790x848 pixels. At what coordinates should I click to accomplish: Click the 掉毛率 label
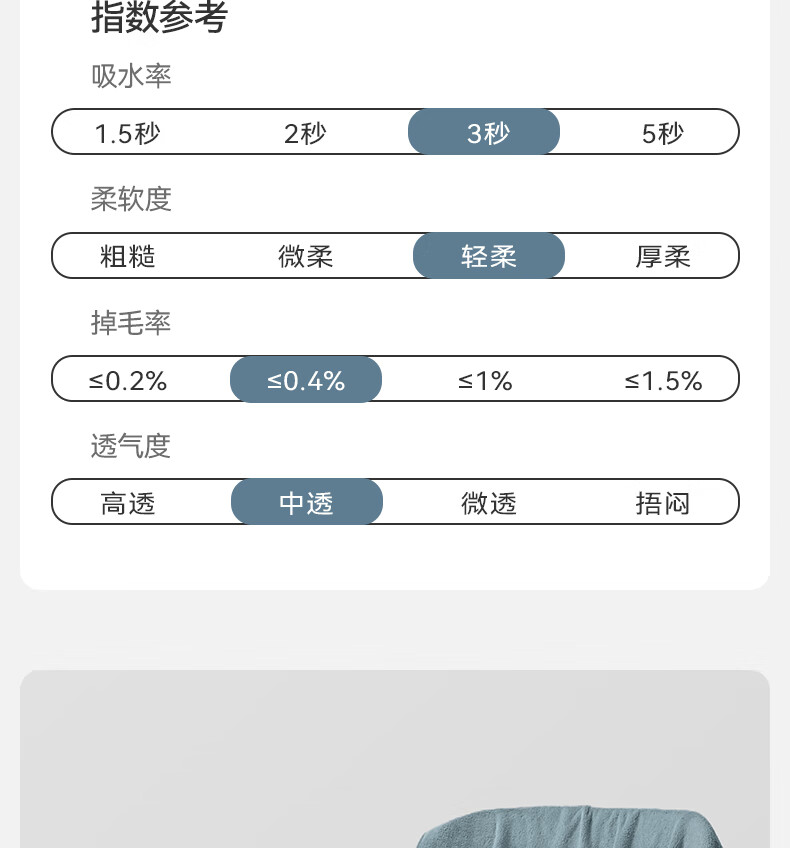[131, 323]
